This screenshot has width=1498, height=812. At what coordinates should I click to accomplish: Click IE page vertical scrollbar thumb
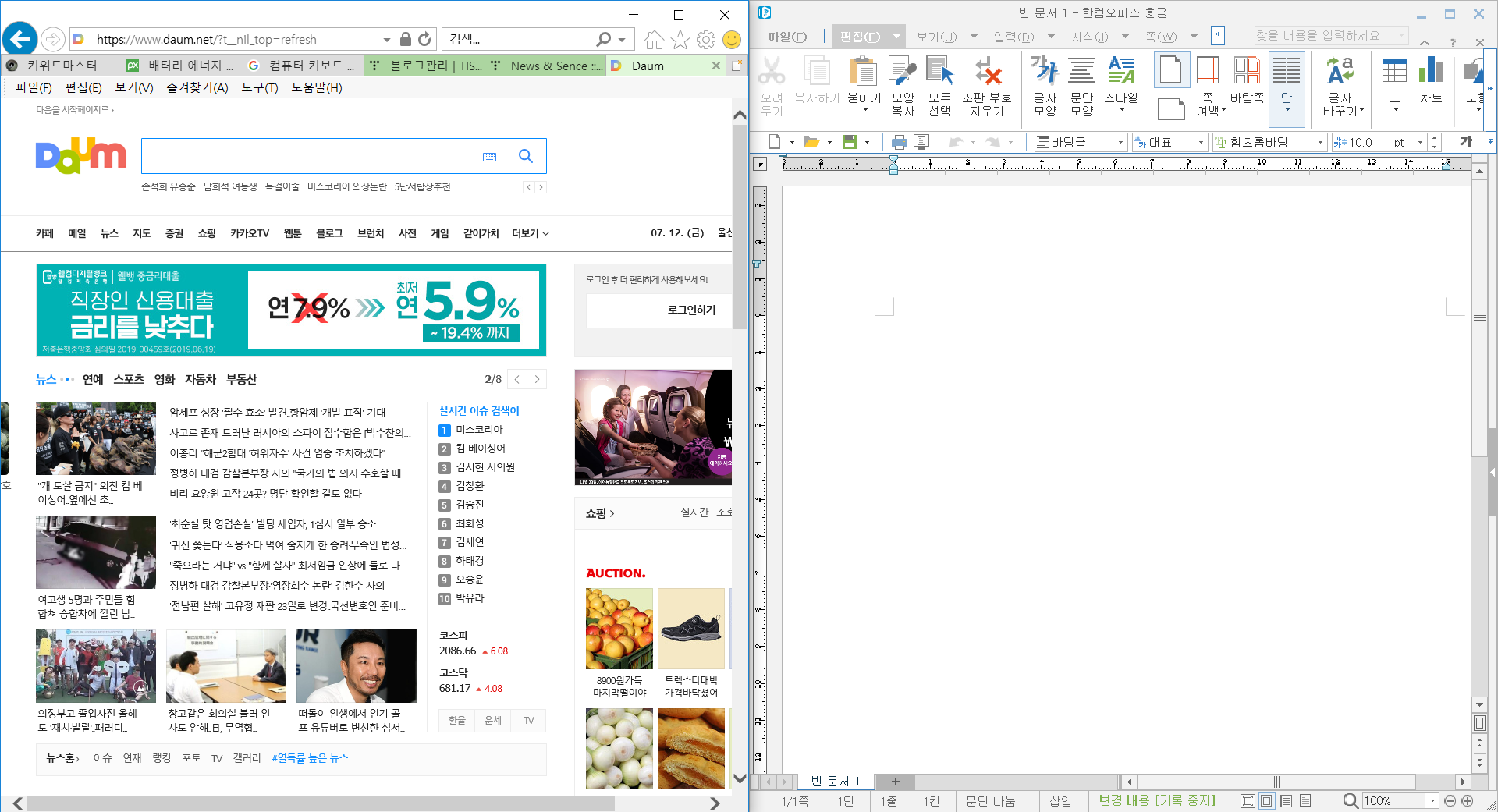[740, 226]
